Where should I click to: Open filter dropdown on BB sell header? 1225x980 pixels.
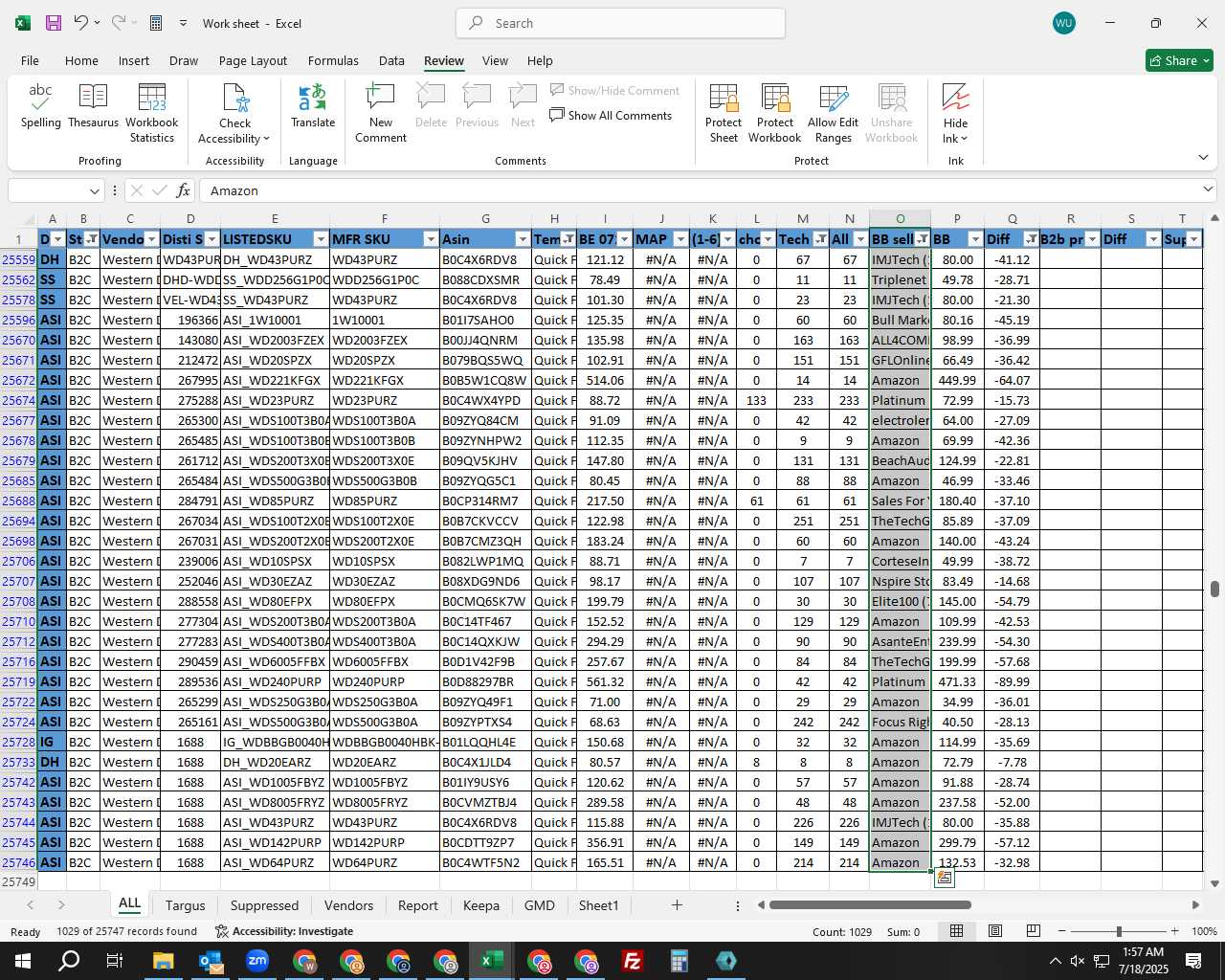[922, 239]
